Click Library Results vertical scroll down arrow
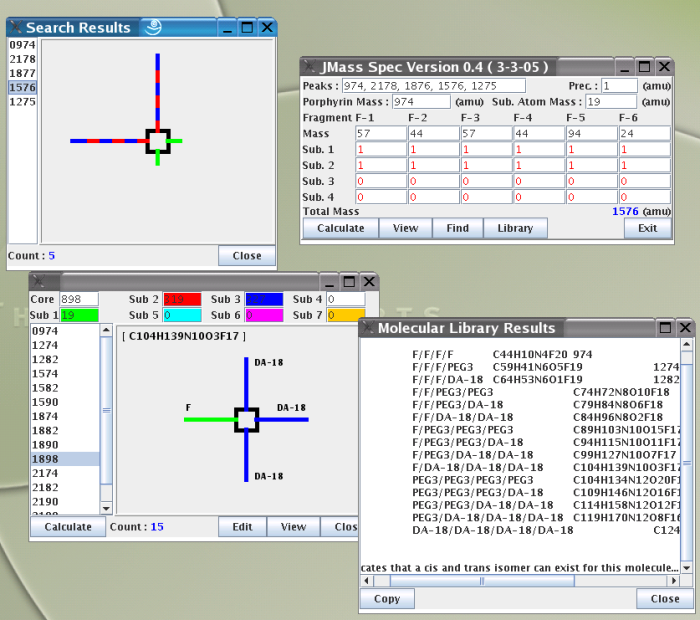Screen dimensions: 700x620 (x=687, y=568)
